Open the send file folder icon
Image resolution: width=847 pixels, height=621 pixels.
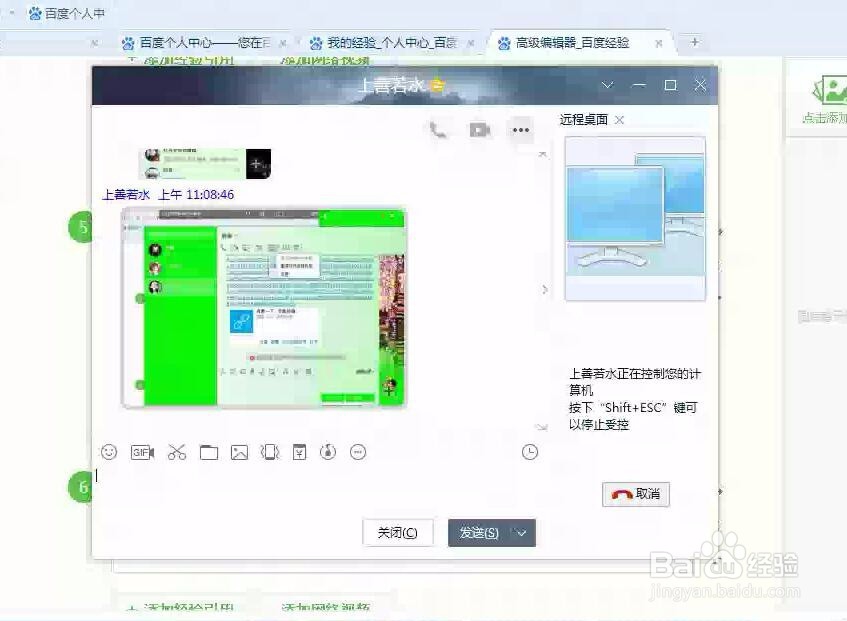(209, 452)
